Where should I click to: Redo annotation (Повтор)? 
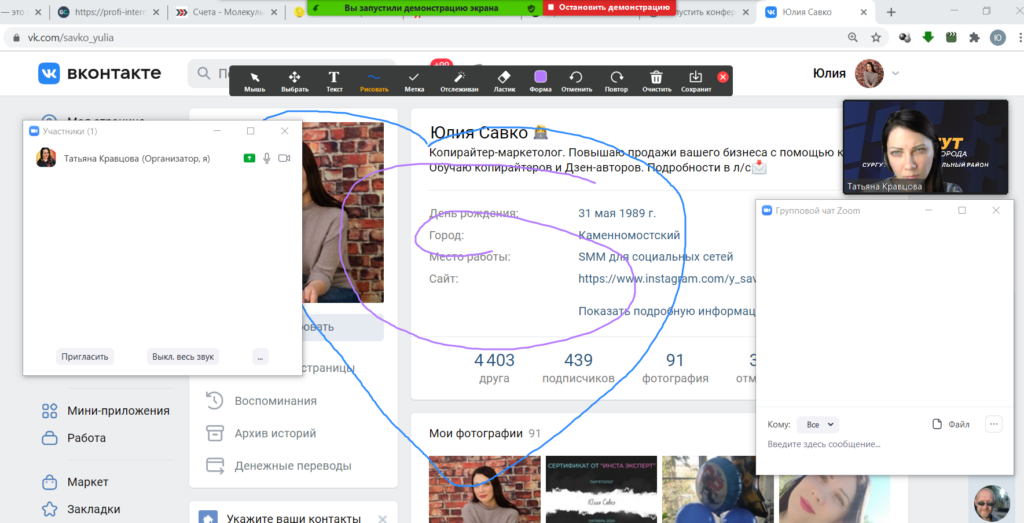click(616, 81)
